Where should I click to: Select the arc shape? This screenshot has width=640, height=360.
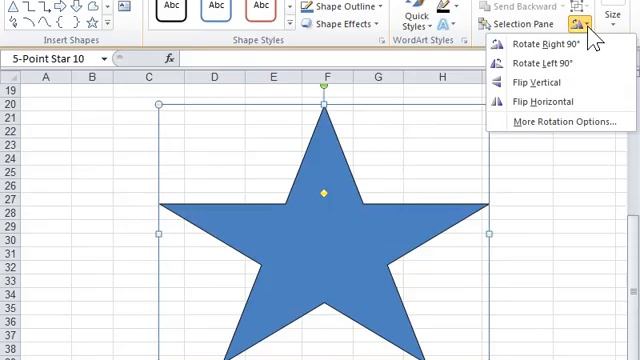pyautogui.click(x=29, y=22)
